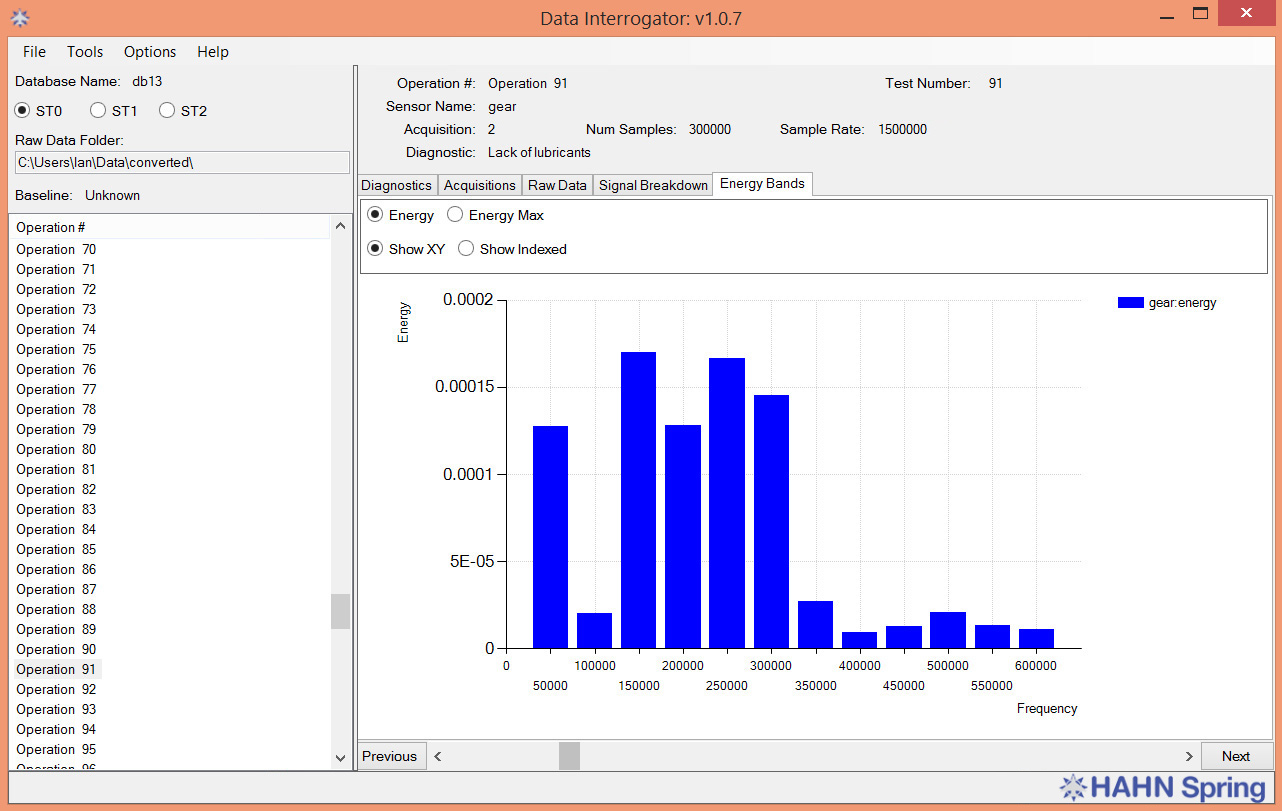1282x811 pixels.
Task: Select Operation 71 in the list
Action: 56,269
